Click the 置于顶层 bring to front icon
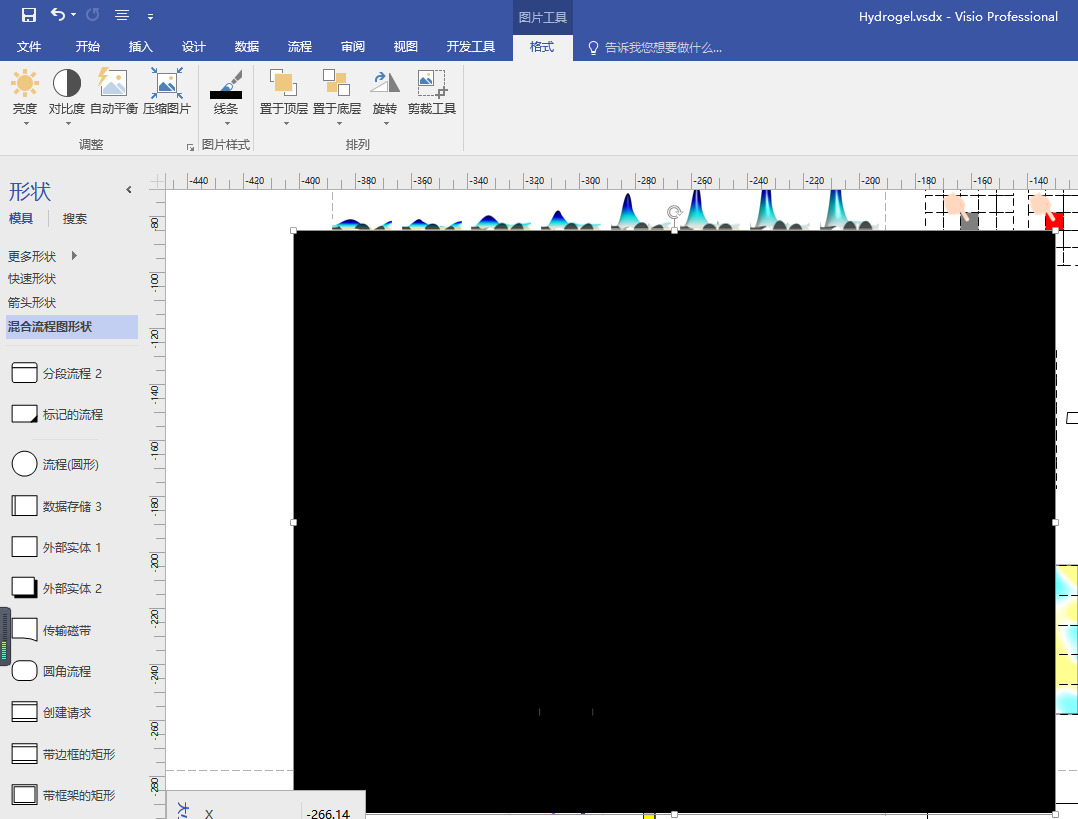1078x819 pixels. point(283,83)
